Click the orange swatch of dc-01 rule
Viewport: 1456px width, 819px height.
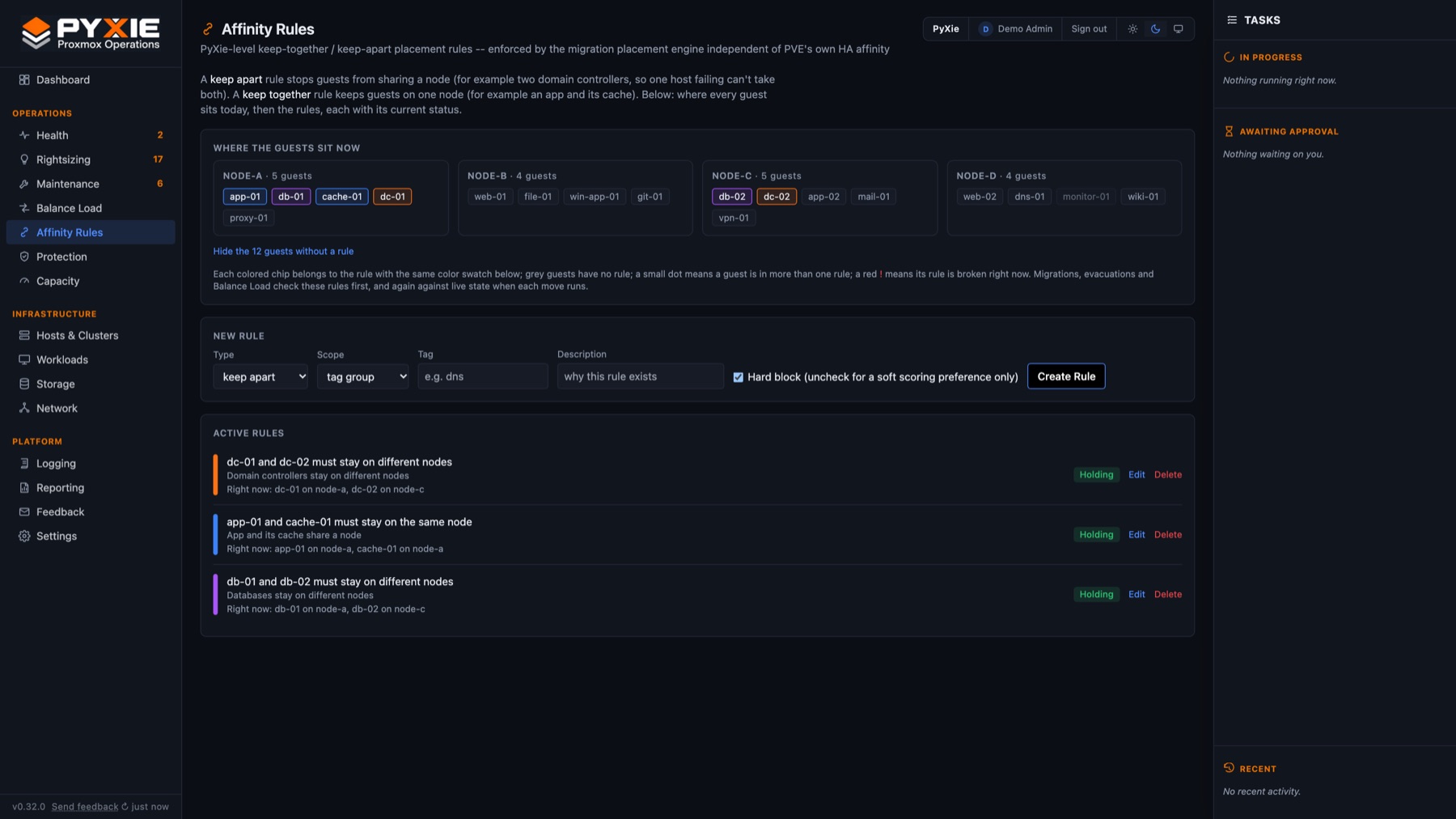coord(215,475)
